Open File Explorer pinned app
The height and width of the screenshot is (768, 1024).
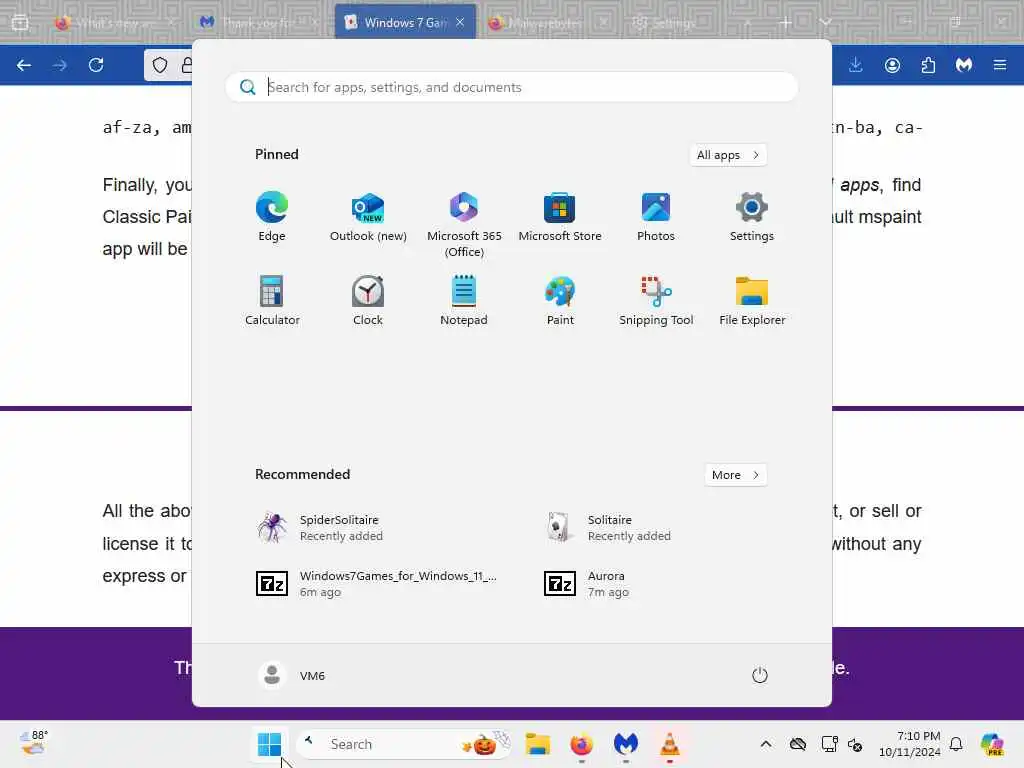tap(752, 300)
